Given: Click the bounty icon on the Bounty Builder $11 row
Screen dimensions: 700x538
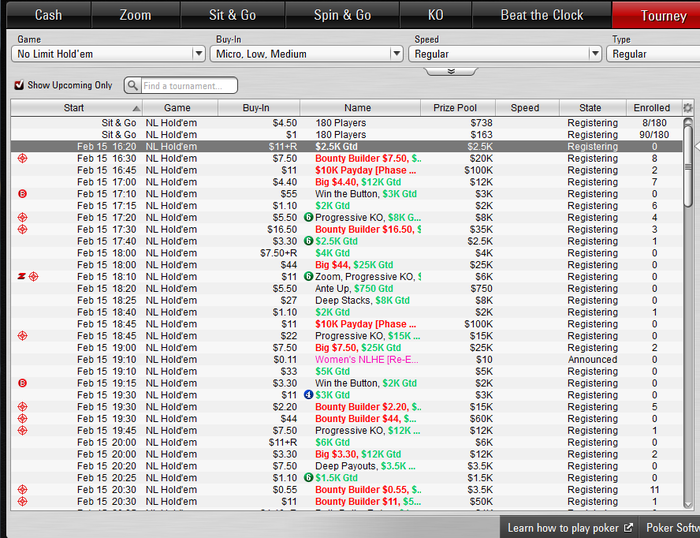Looking at the screenshot, I should click(x=22, y=501).
